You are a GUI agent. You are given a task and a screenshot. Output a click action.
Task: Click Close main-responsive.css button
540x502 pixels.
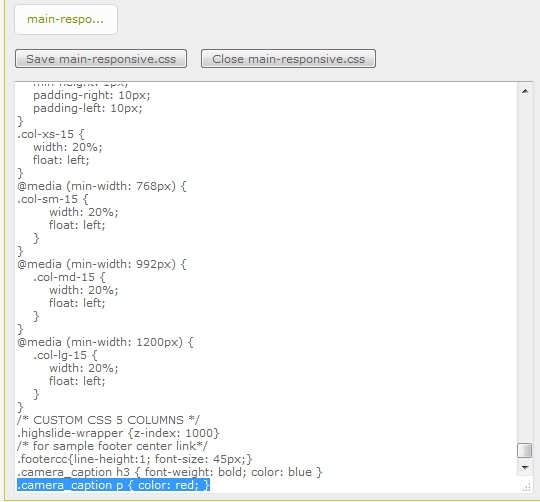click(288, 59)
